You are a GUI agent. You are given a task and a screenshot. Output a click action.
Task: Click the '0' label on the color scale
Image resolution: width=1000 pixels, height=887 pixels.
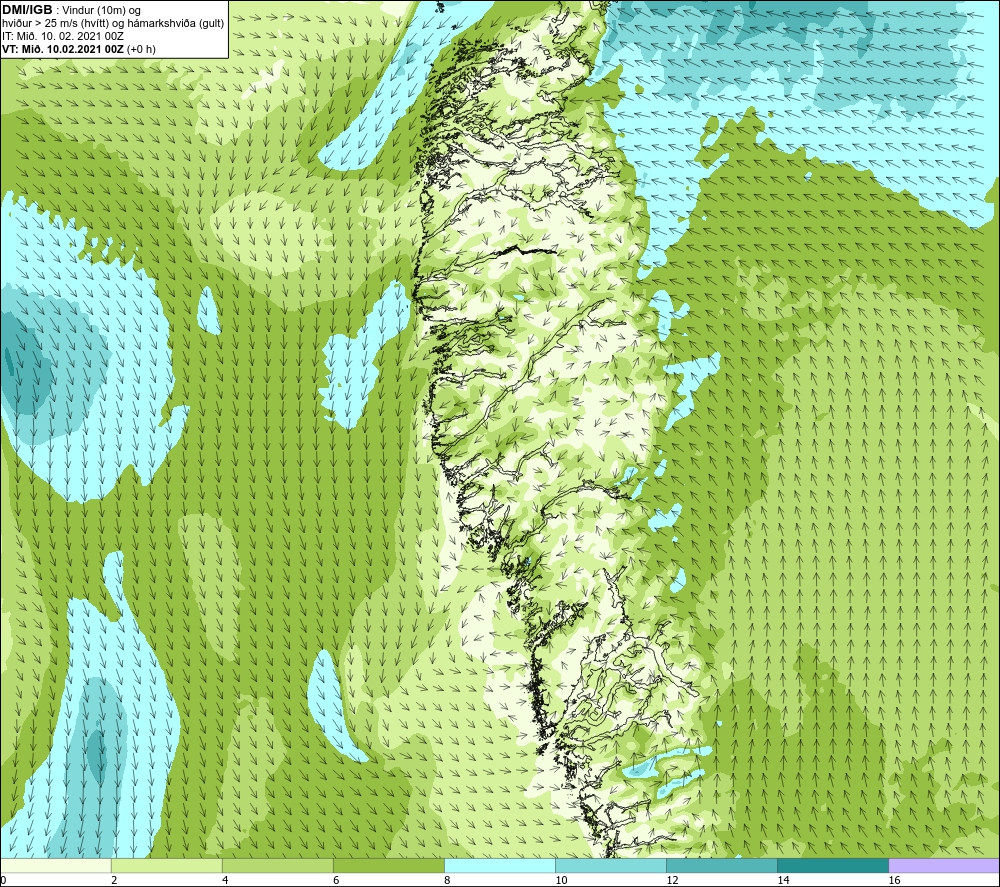tap(4, 880)
